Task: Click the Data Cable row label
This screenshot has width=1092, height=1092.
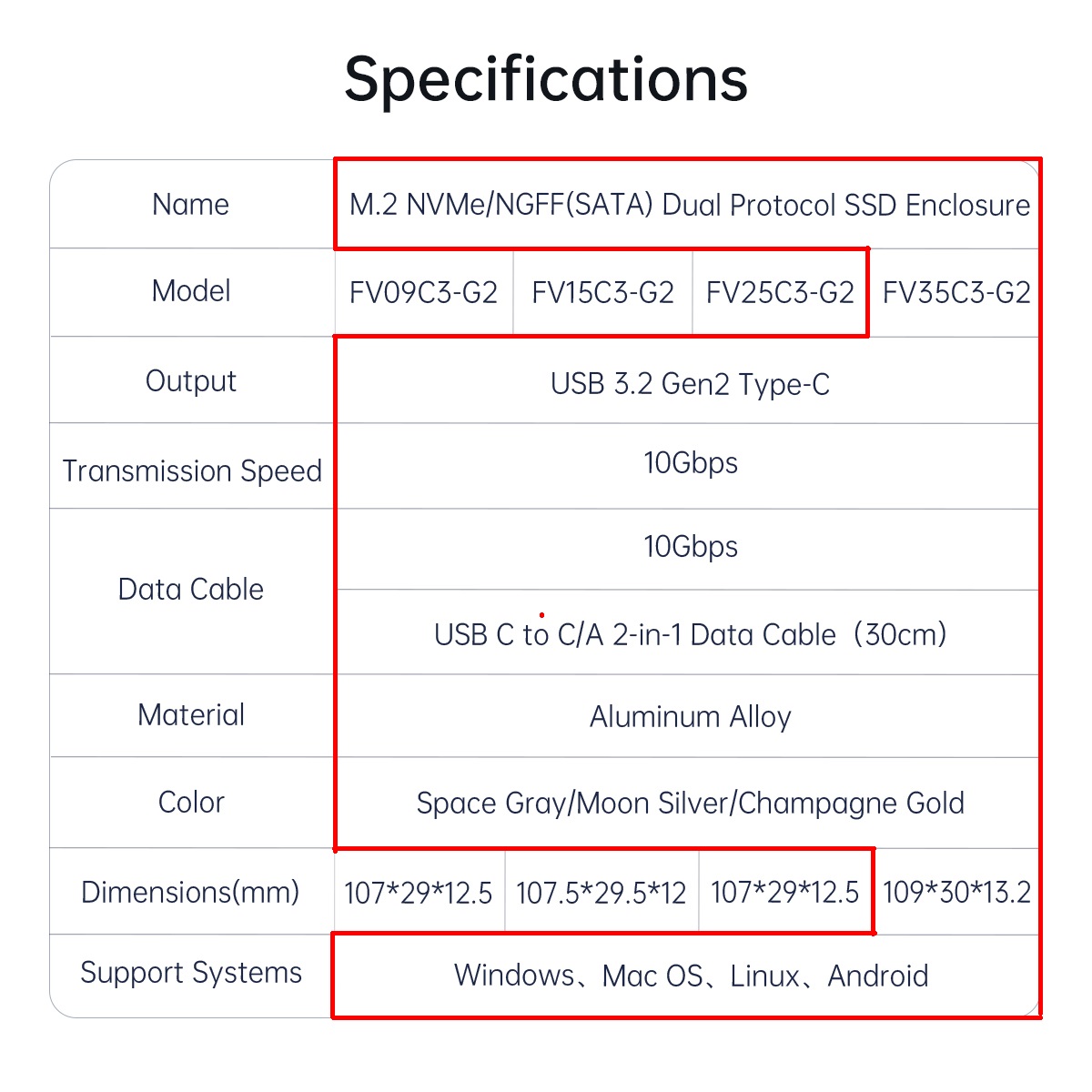Action: point(190,590)
